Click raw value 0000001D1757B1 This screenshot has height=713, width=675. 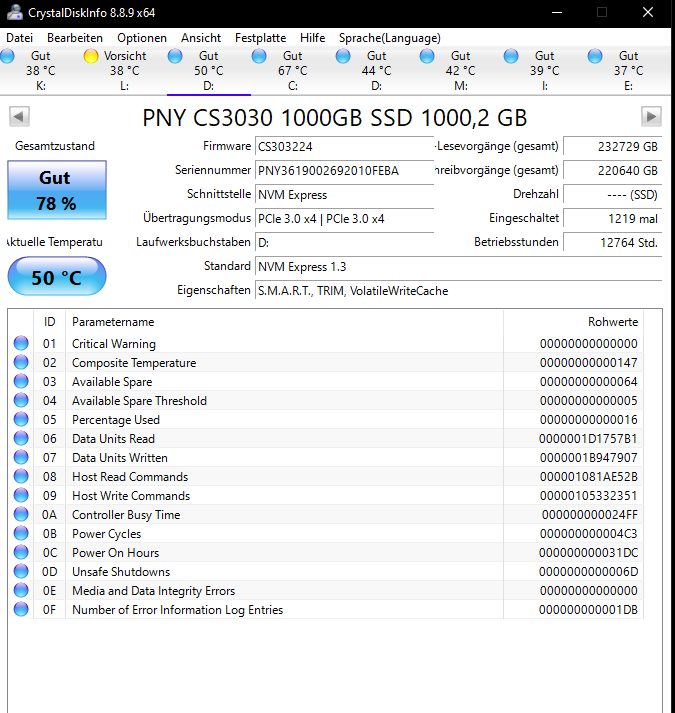588,439
